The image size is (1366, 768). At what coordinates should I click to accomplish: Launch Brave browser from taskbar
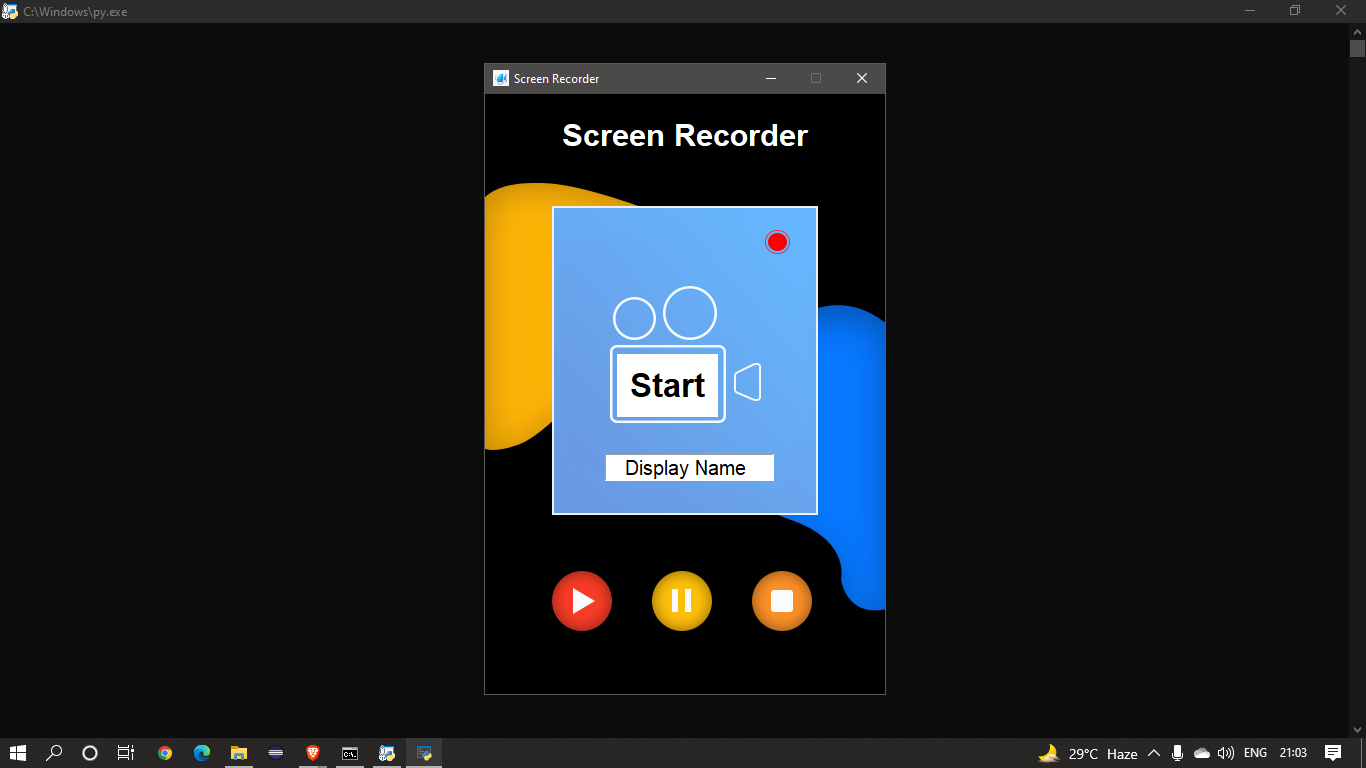(x=313, y=753)
